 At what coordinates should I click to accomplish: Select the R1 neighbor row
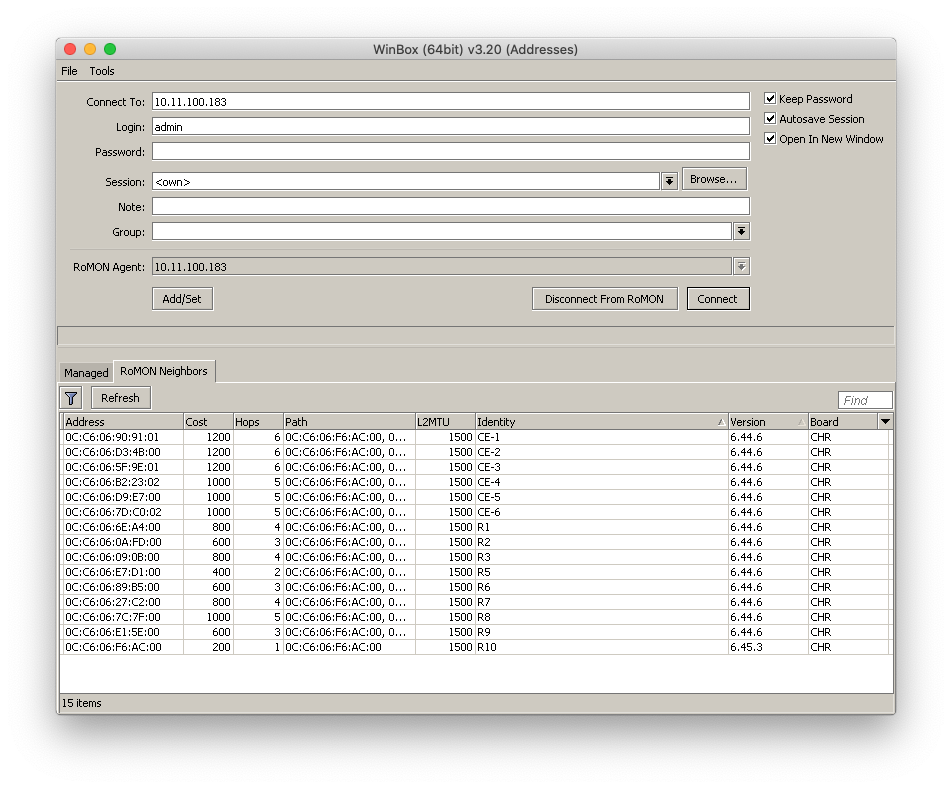(x=476, y=527)
